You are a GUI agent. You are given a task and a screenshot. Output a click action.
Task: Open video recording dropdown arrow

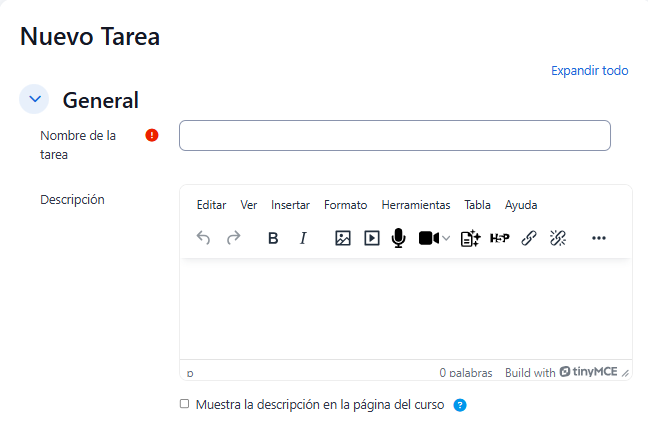click(446, 238)
